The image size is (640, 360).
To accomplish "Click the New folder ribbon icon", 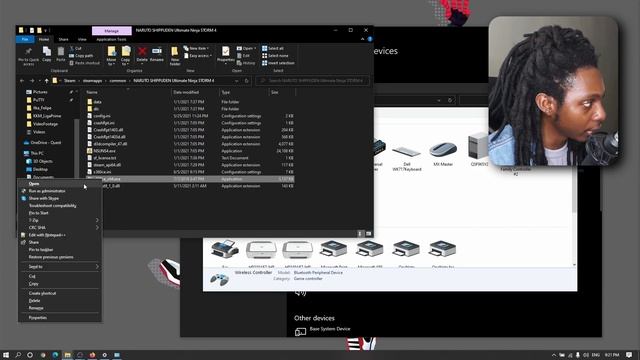I will [x=175, y=51].
